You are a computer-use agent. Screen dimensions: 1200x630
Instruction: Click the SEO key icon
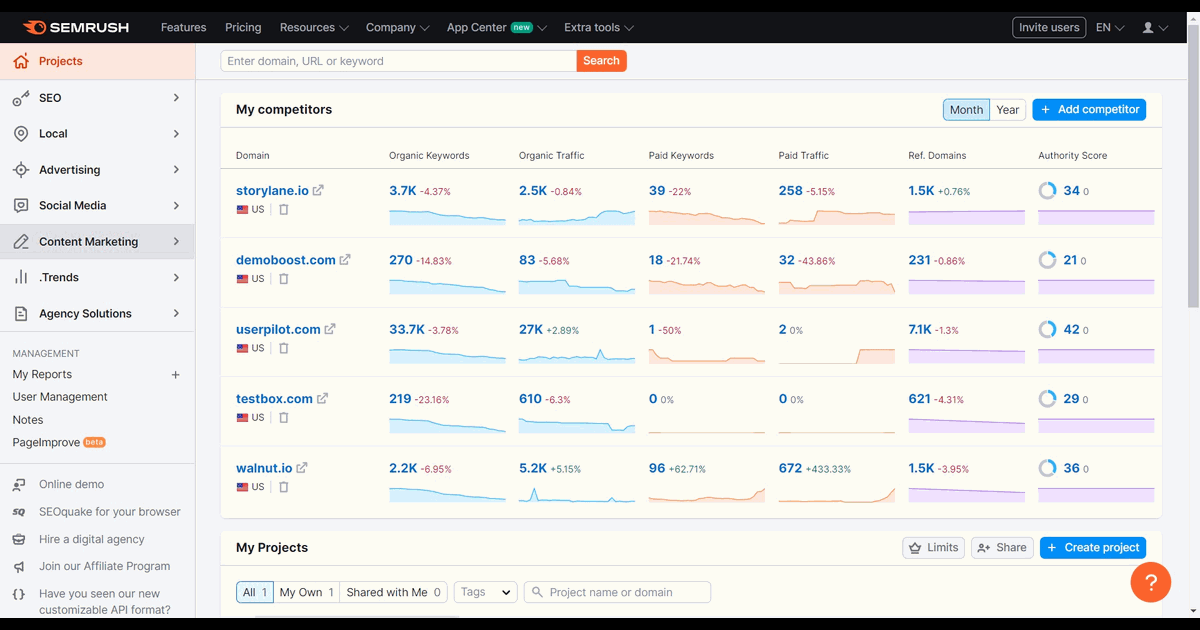coord(21,98)
